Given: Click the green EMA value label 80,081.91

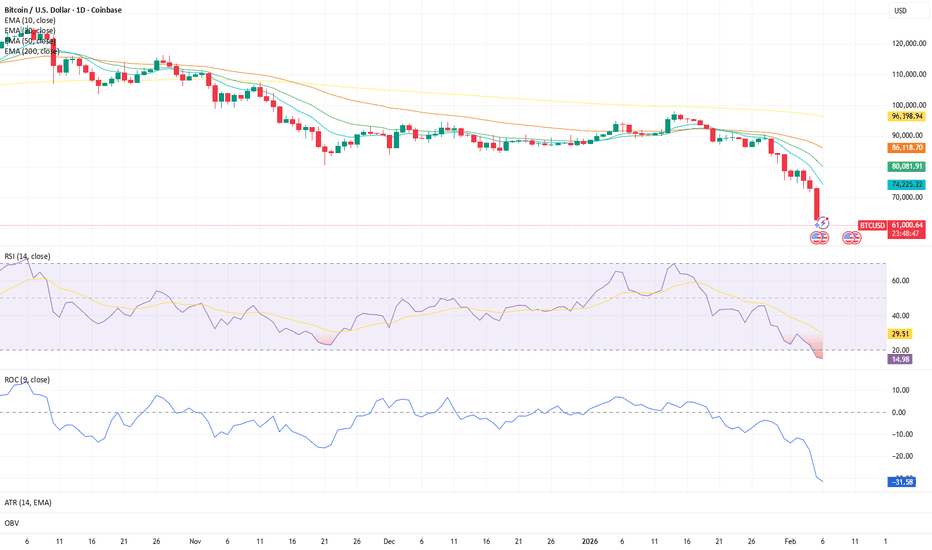Looking at the screenshot, I should [907, 166].
